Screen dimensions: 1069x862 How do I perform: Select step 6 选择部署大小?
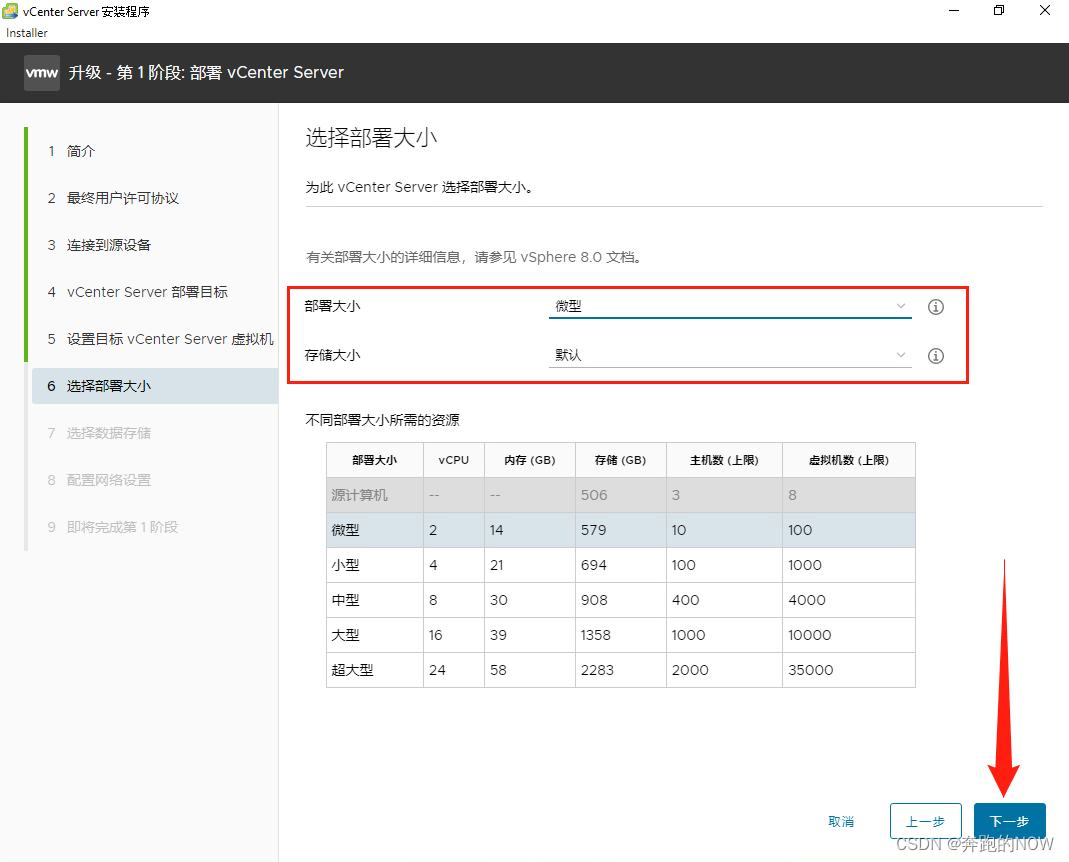(x=155, y=386)
